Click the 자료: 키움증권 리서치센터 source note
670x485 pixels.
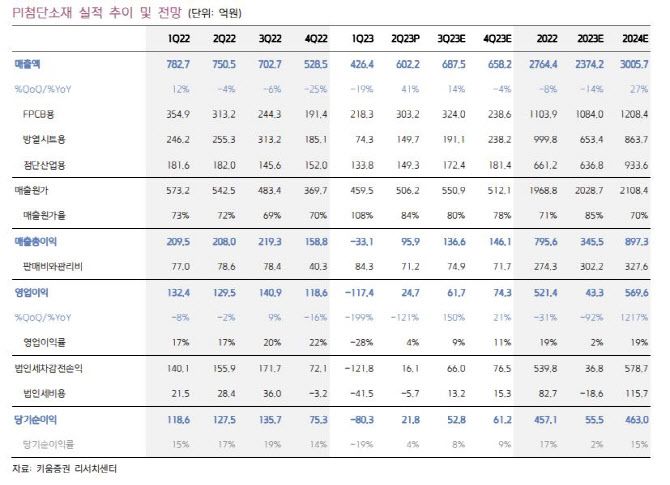click(x=62, y=468)
